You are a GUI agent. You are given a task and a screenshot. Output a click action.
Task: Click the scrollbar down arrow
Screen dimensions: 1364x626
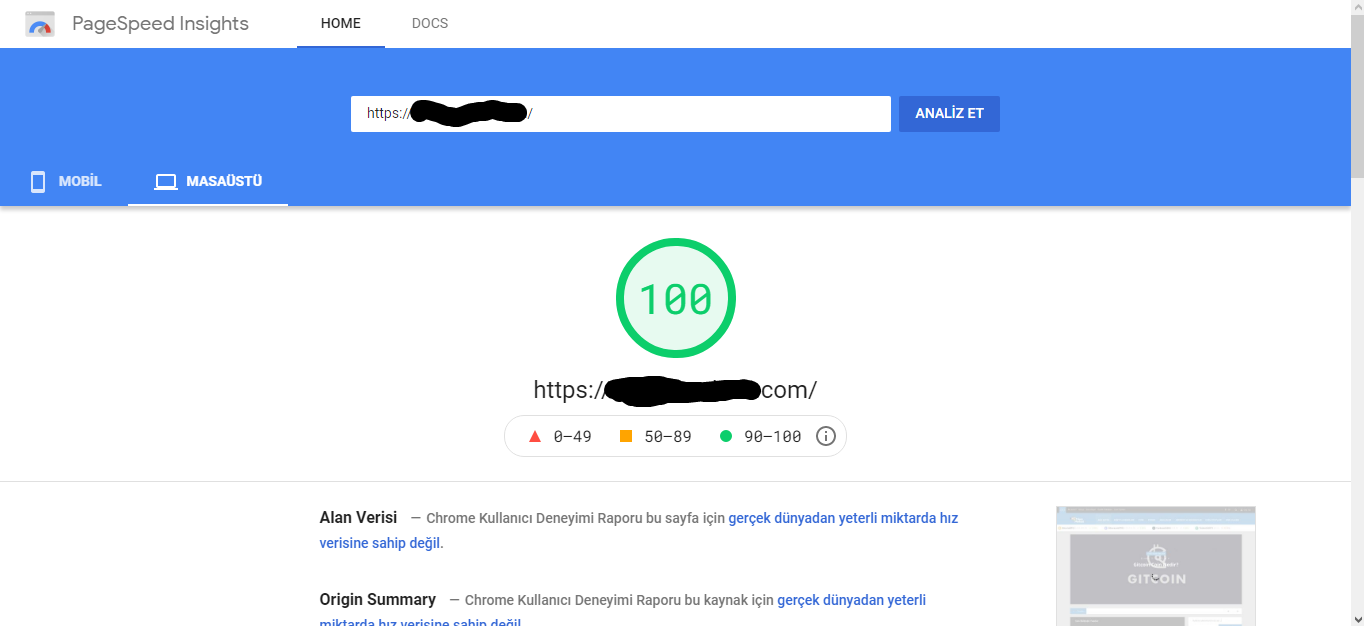(x=1356, y=617)
